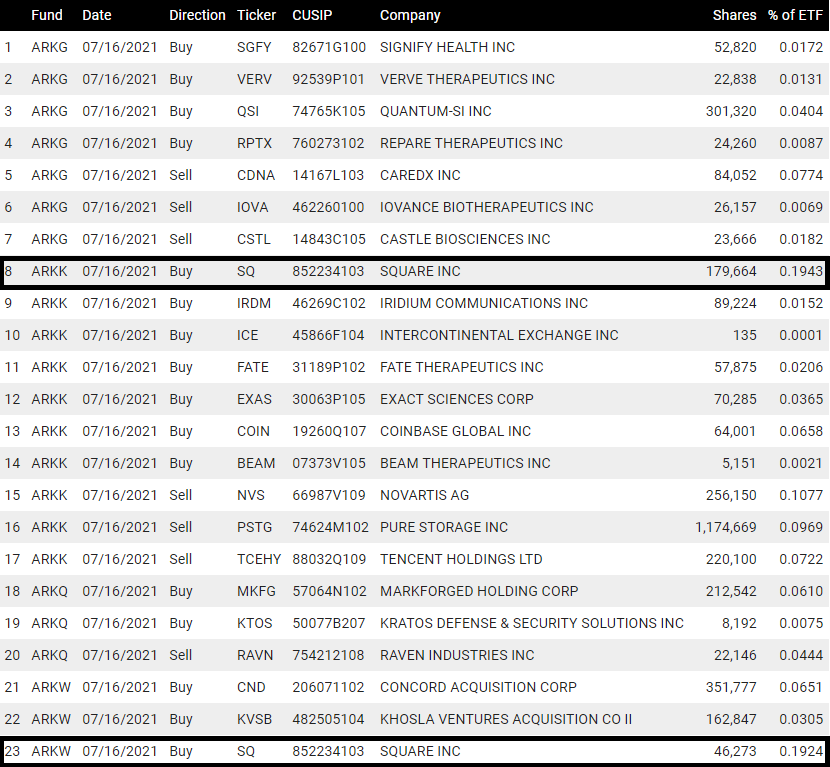Click the shares value "46,273"
Viewport: 830px width, 767px height.
pos(735,751)
